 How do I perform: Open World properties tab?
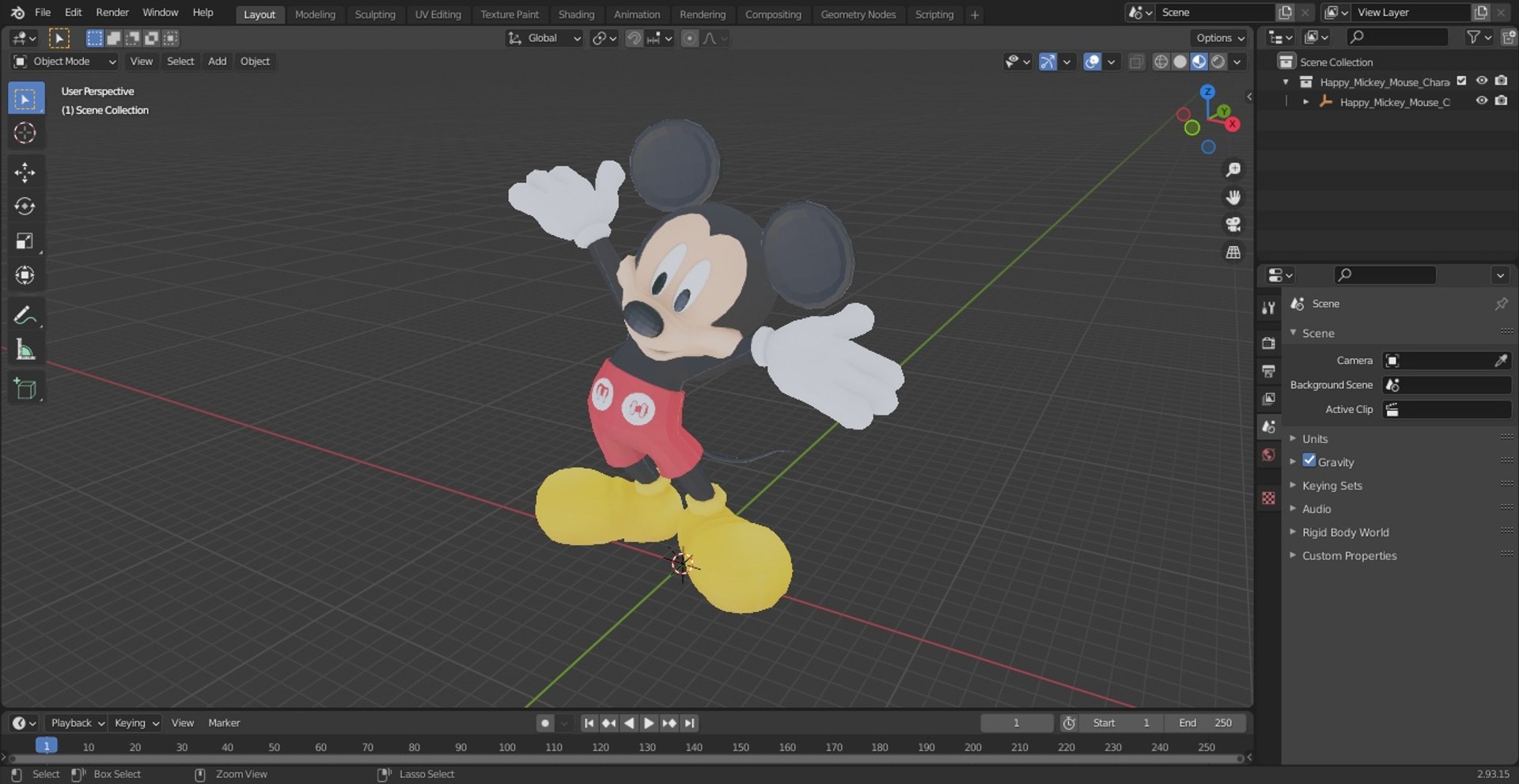pyautogui.click(x=1269, y=455)
